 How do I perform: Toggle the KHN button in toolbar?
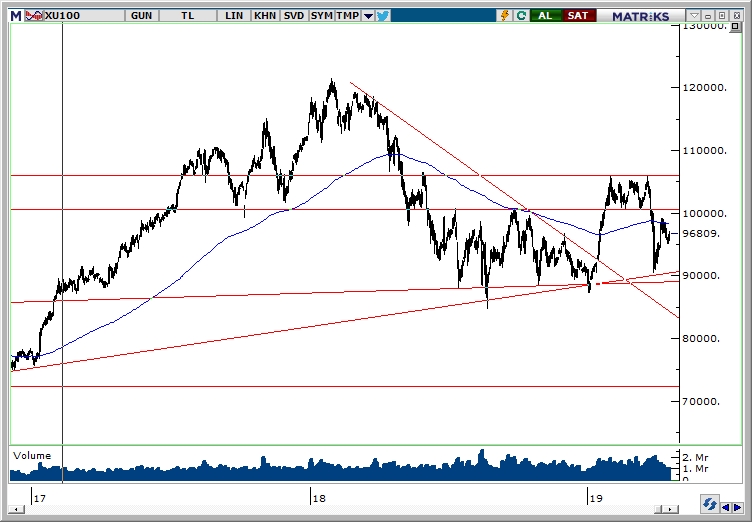pos(265,16)
